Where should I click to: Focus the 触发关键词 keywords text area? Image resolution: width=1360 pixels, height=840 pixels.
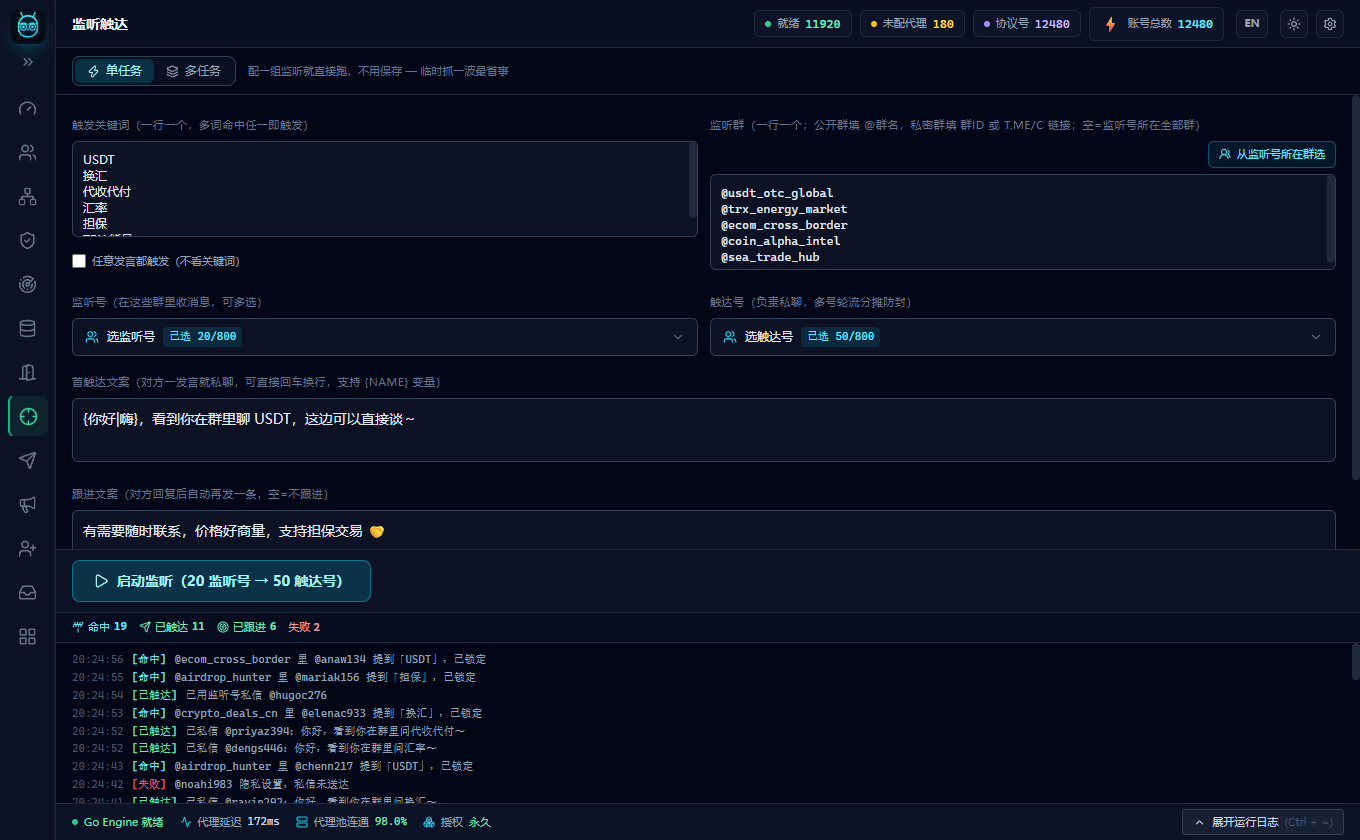click(385, 189)
